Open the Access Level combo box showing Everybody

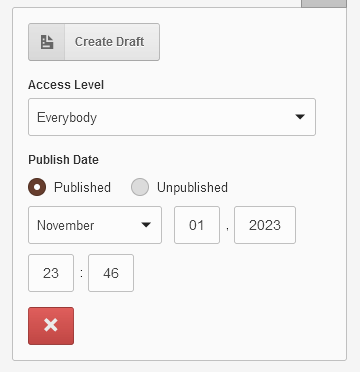(x=172, y=117)
